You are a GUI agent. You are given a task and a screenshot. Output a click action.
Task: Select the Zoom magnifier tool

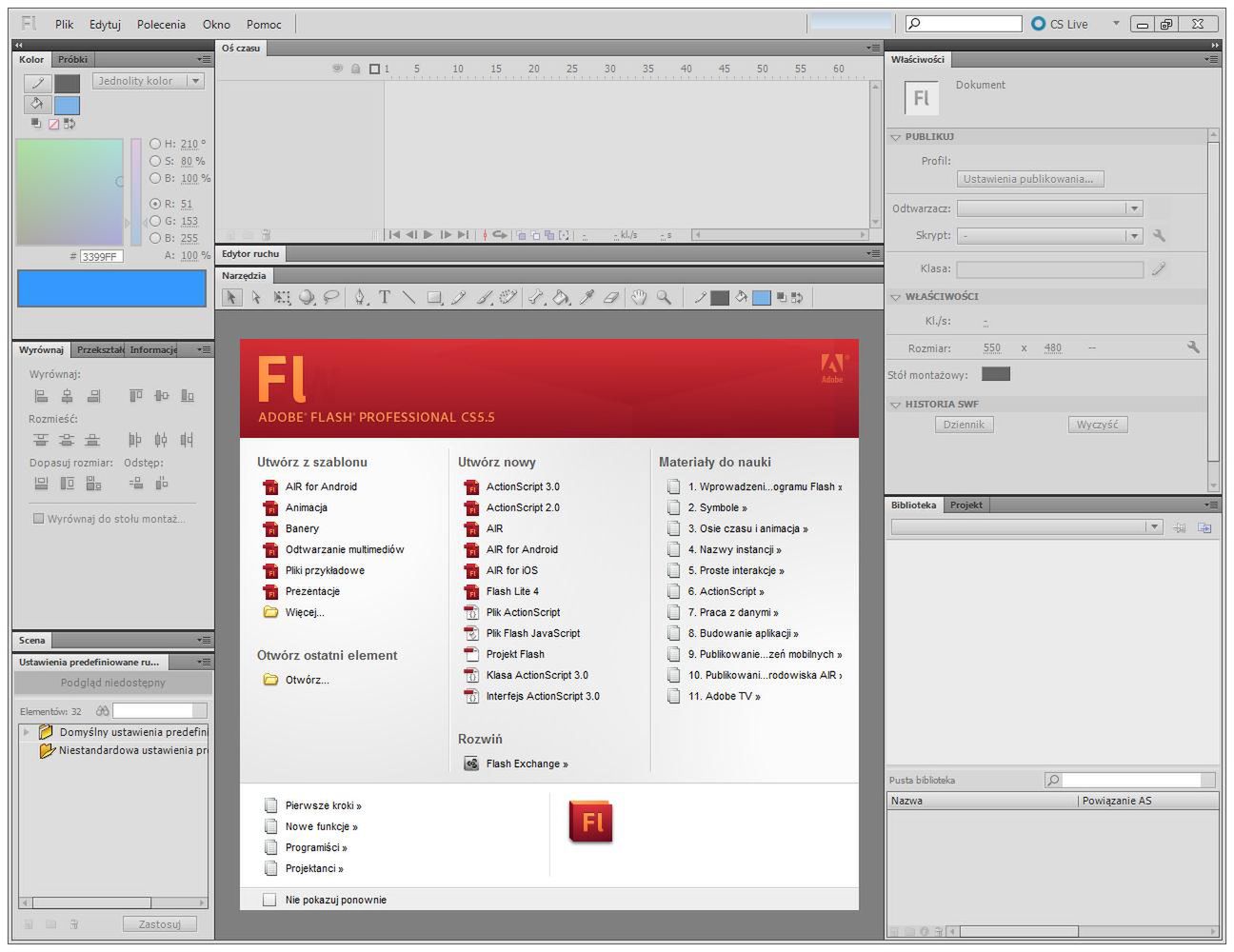664,298
